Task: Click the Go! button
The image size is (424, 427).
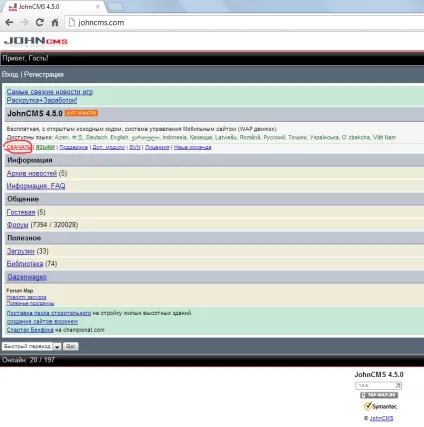Action: 70,346
